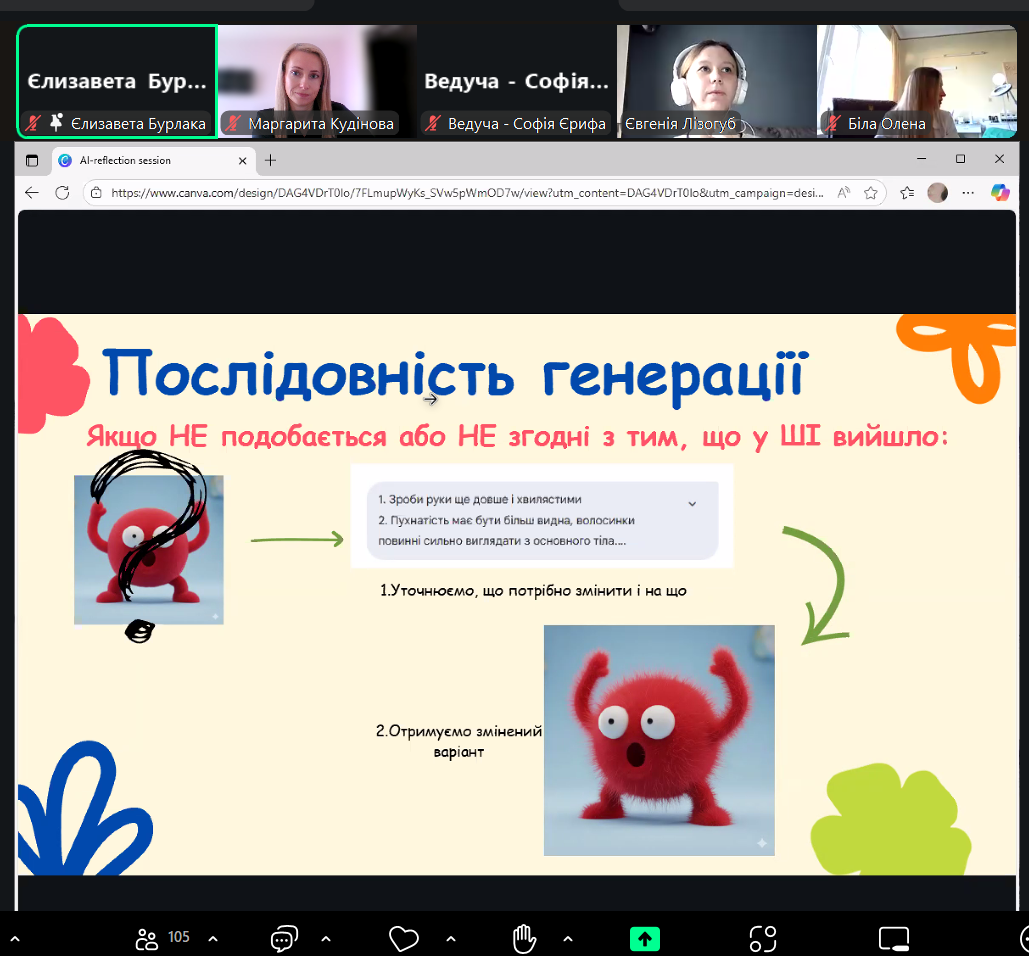
Task: Expand the chat options chevron
Action: coord(326,938)
